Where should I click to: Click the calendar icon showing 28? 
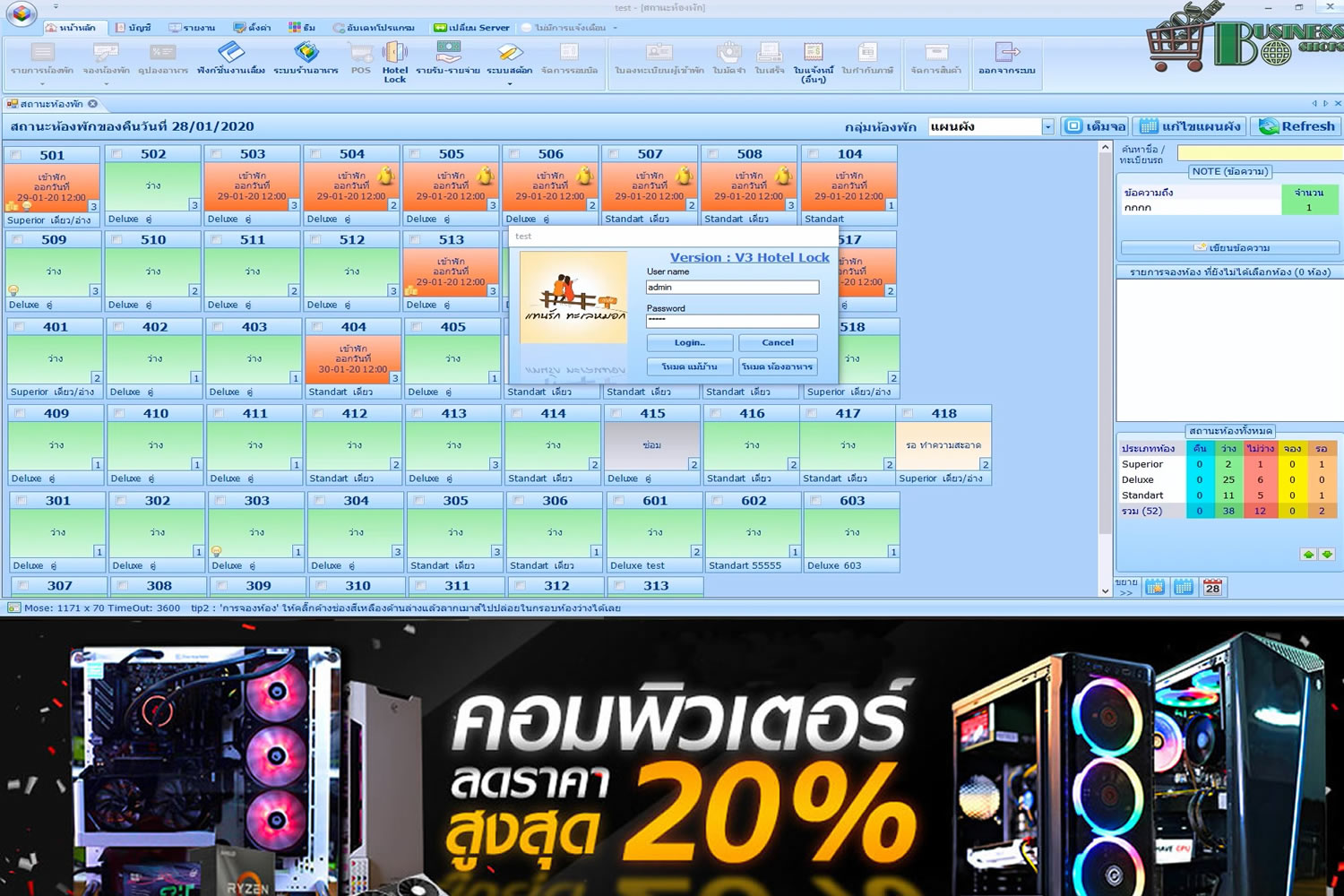[x=1212, y=588]
